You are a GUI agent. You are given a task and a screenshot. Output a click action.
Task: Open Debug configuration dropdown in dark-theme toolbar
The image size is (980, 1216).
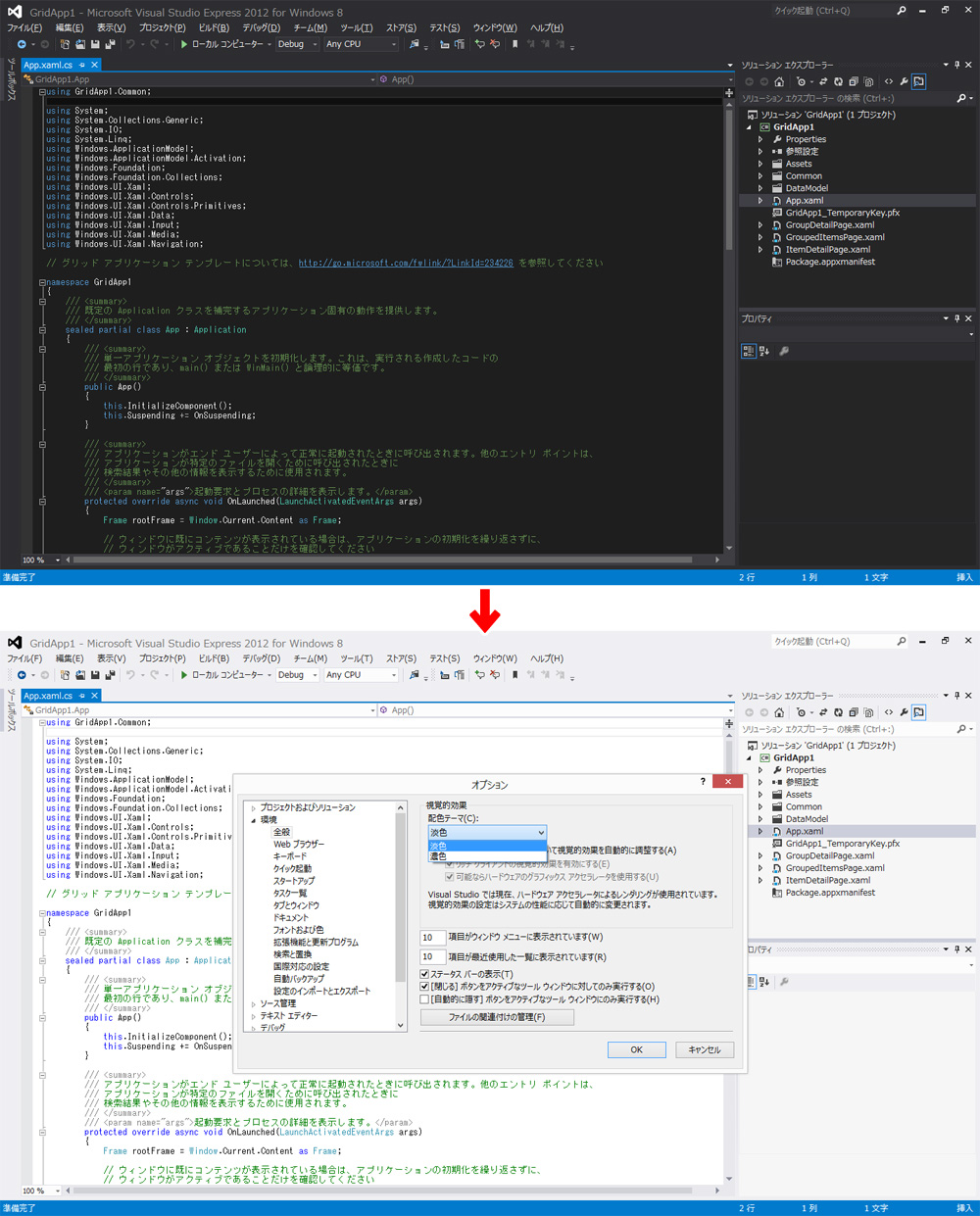point(297,44)
